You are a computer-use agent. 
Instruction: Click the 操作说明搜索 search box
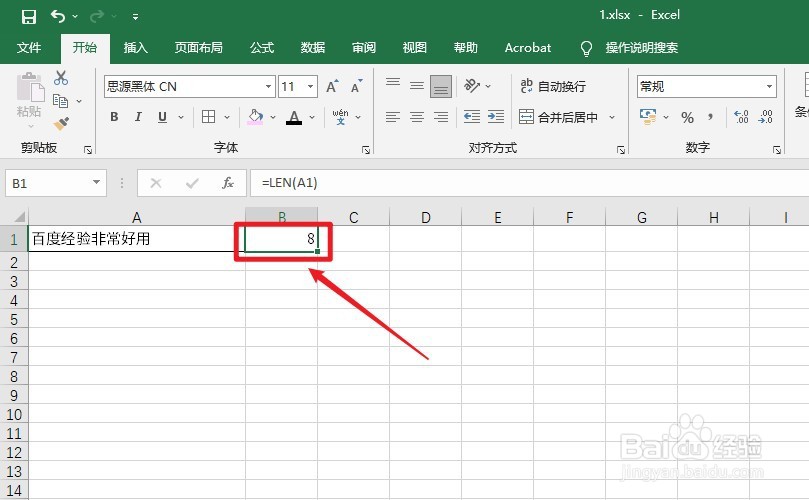coord(641,48)
